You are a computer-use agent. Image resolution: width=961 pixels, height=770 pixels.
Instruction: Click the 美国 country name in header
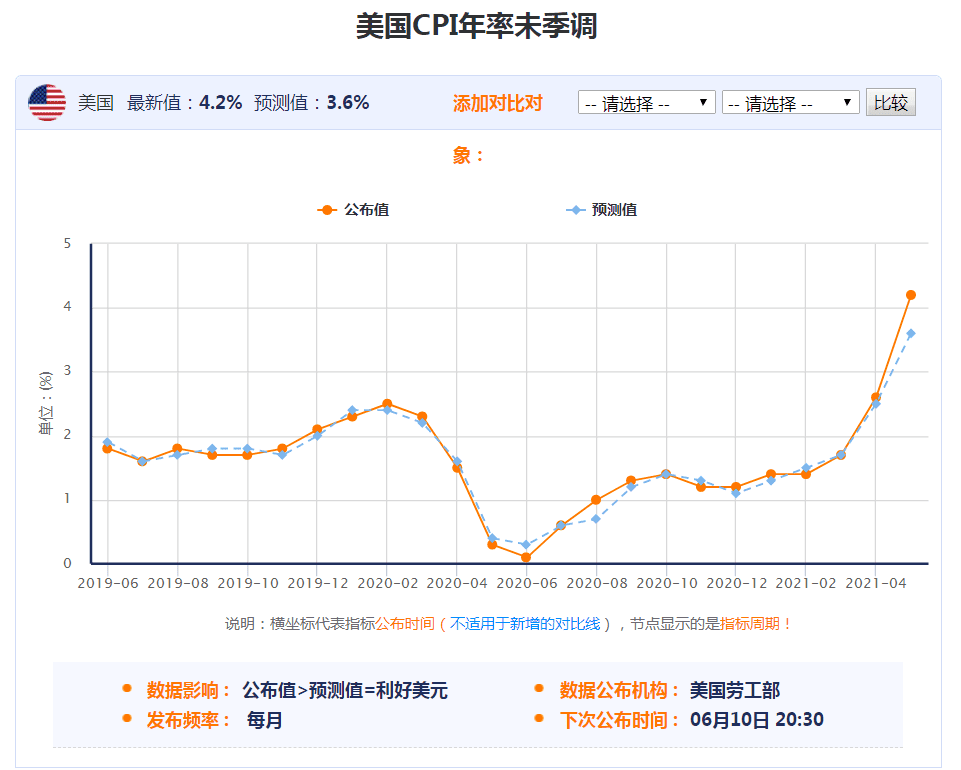96,102
